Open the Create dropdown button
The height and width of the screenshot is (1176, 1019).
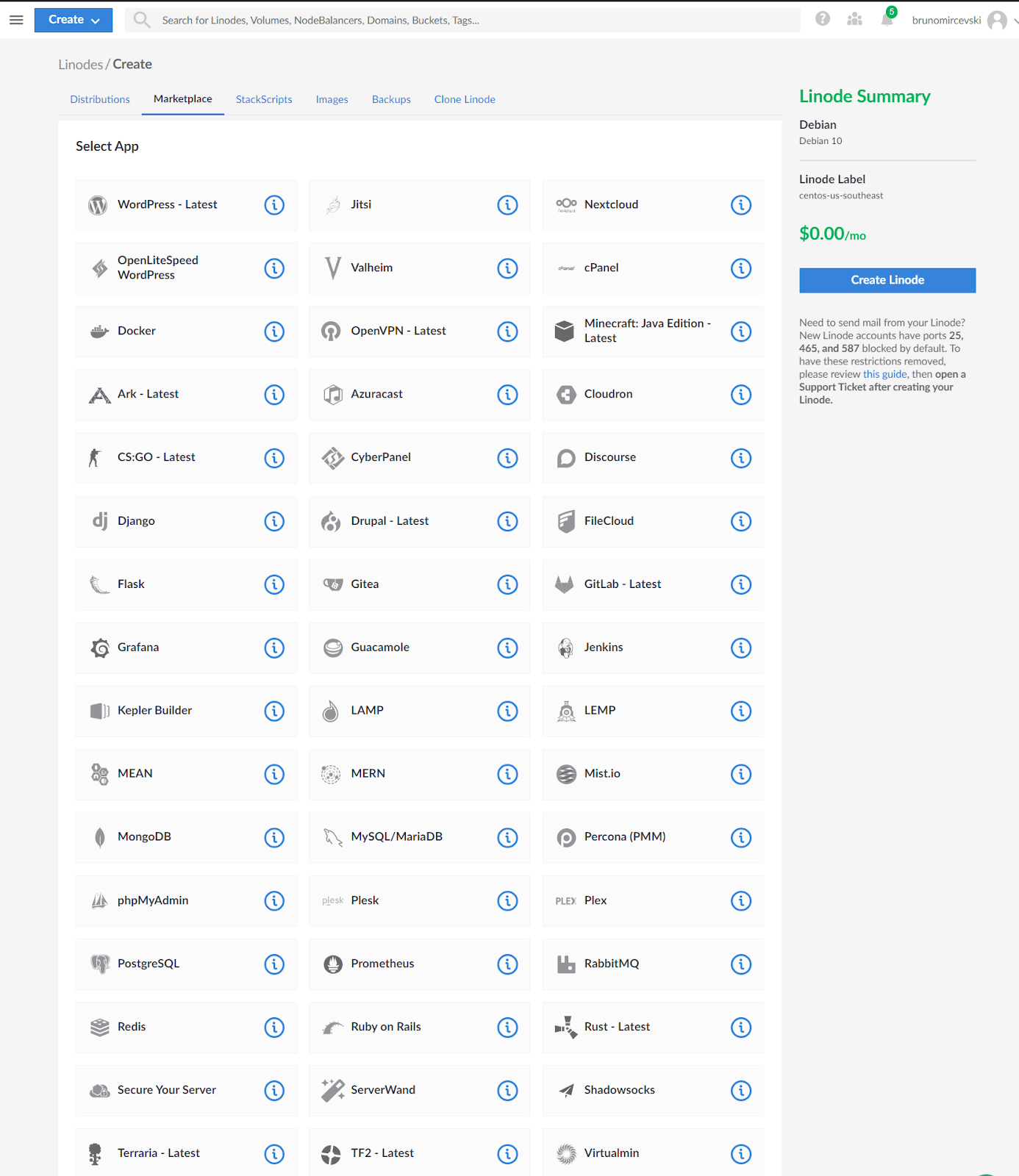point(74,20)
